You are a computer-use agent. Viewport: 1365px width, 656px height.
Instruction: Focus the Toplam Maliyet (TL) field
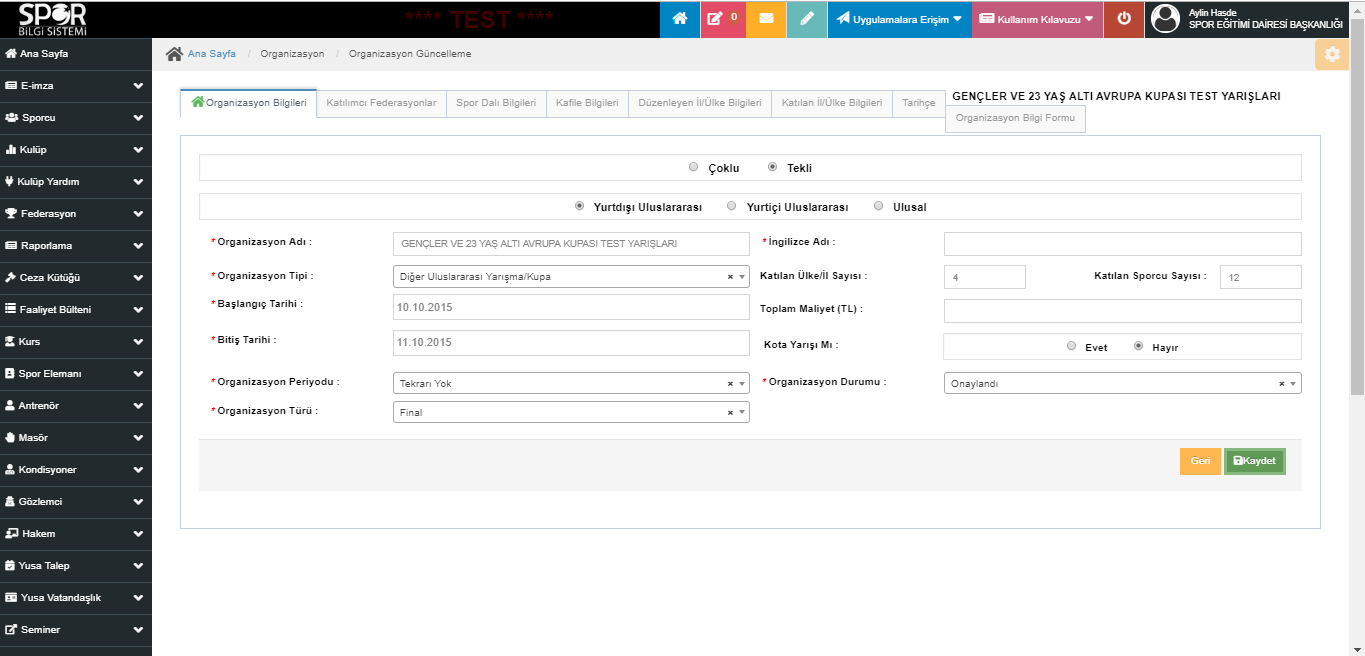coord(1123,311)
